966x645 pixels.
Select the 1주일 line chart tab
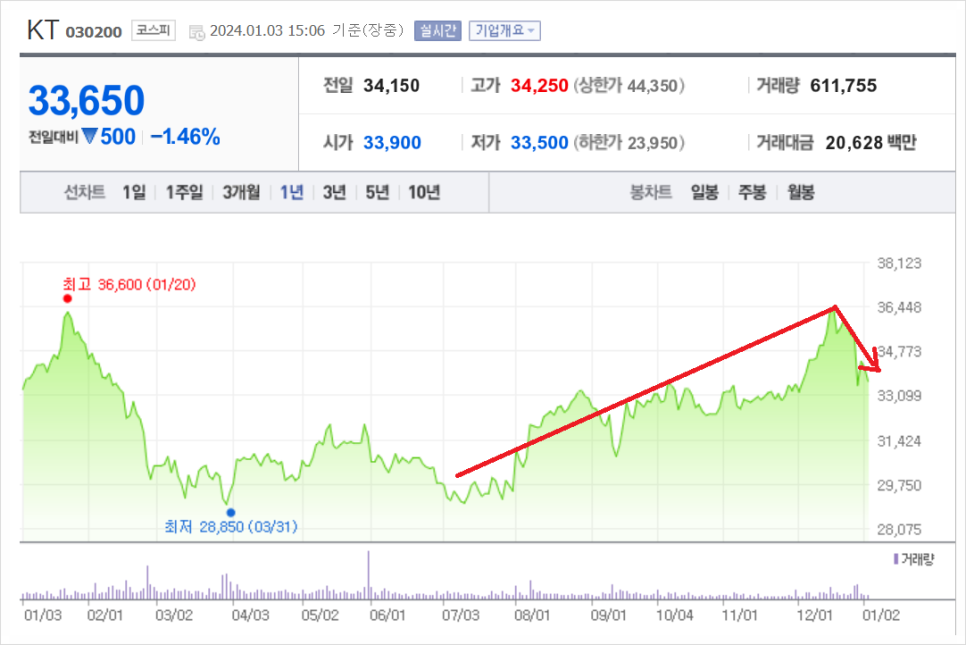[184, 192]
